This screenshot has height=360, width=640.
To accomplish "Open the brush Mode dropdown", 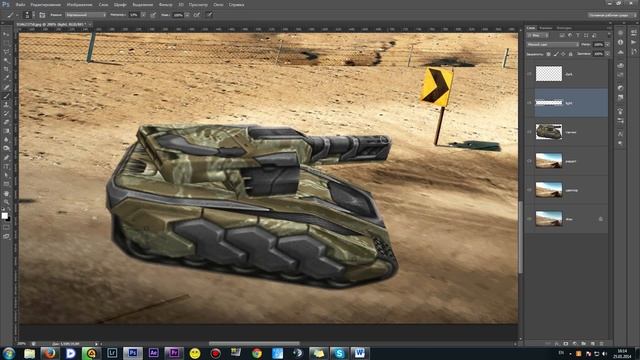I will point(85,15).
